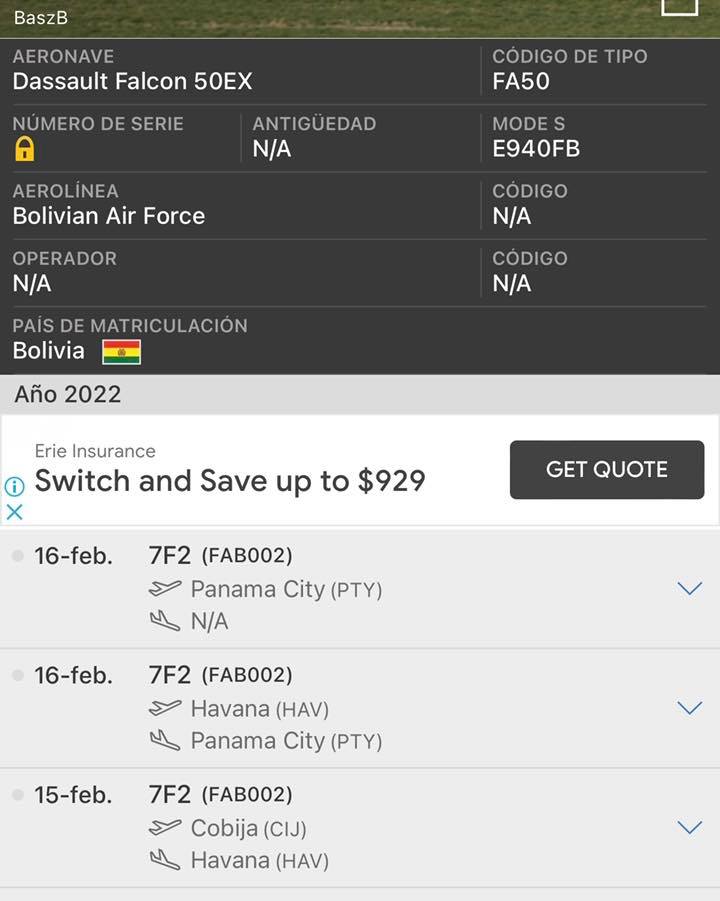Screen dimensions: 720x901
Task: Click the Mode S code E940FB
Action: (536, 149)
